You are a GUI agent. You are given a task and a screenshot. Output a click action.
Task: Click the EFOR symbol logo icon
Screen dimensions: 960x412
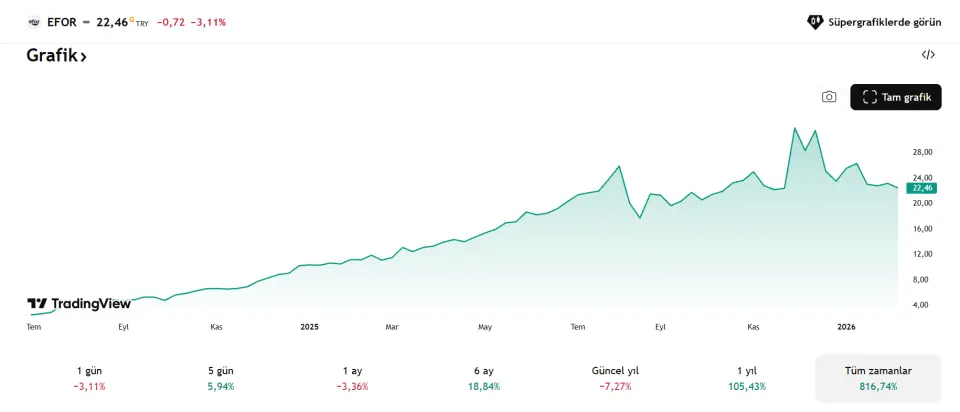coord(33,21)
